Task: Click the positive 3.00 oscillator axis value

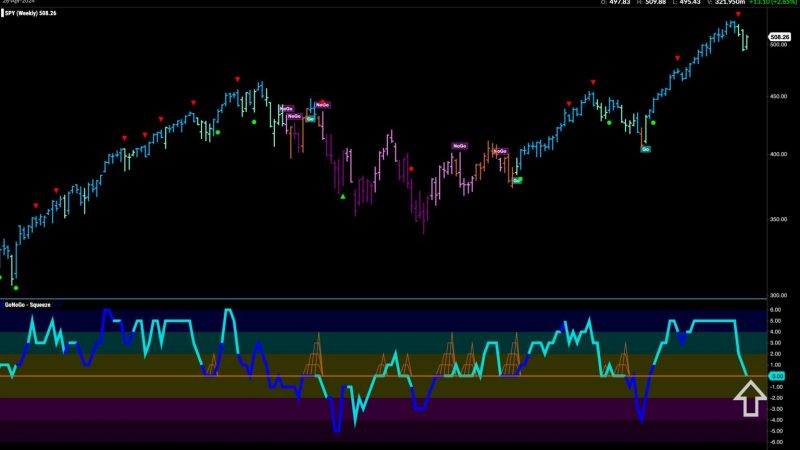Action: click(x=776, y=343)
